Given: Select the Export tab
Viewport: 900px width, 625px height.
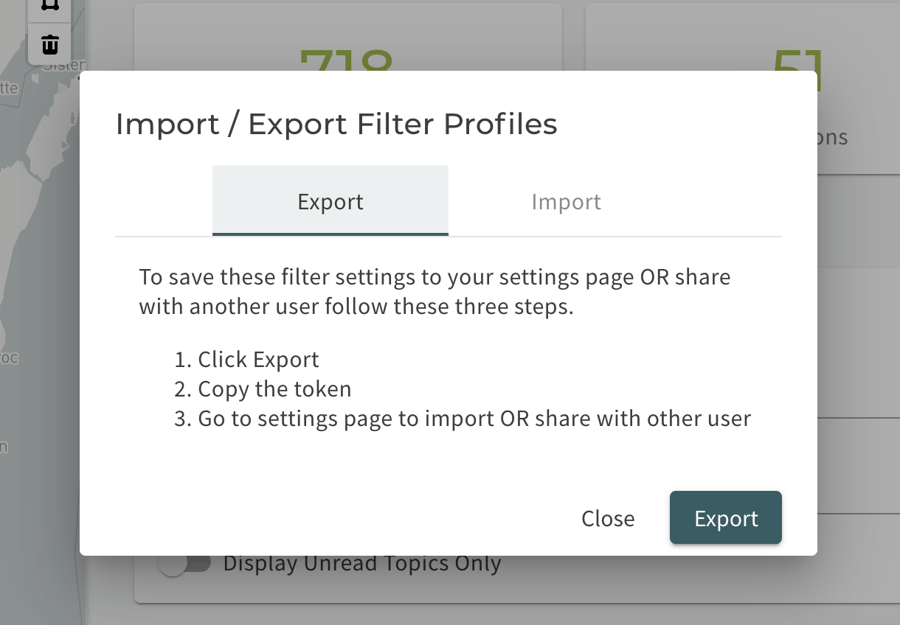Looking at the screenshot, I should [x=330, y=201].
